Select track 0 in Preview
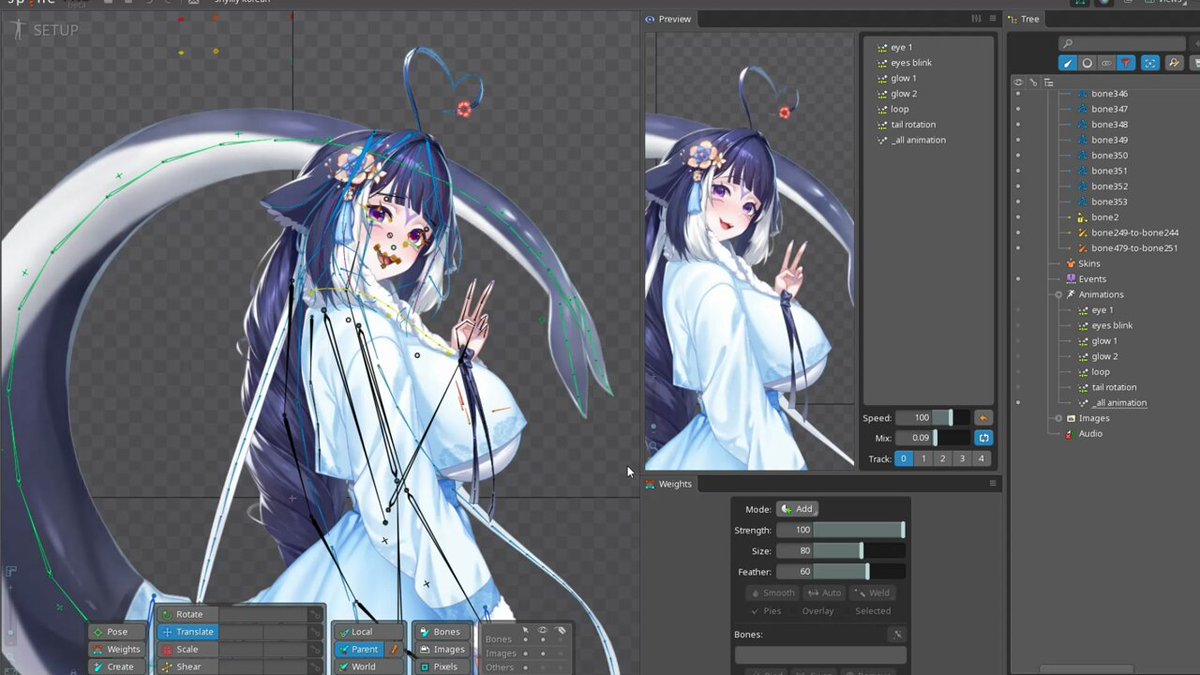Viewport: 1200px width, 675px height. [903, 459]
